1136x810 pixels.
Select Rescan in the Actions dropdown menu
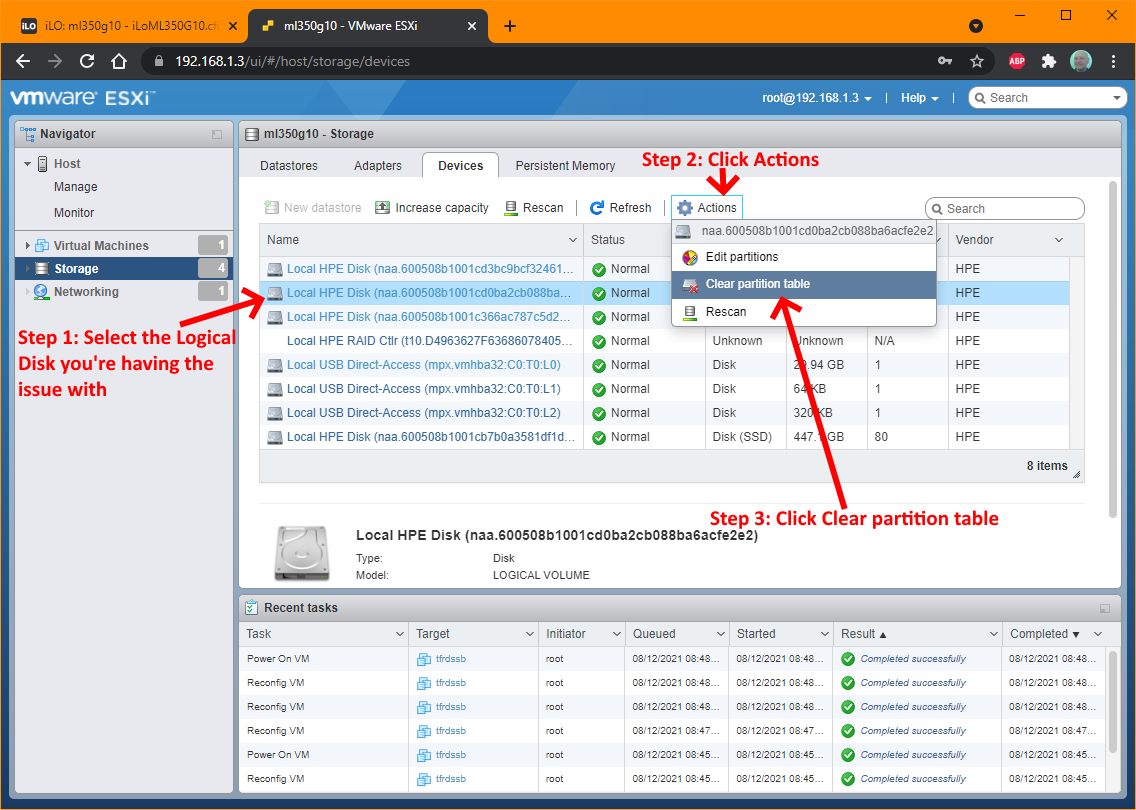pos(804,312)
